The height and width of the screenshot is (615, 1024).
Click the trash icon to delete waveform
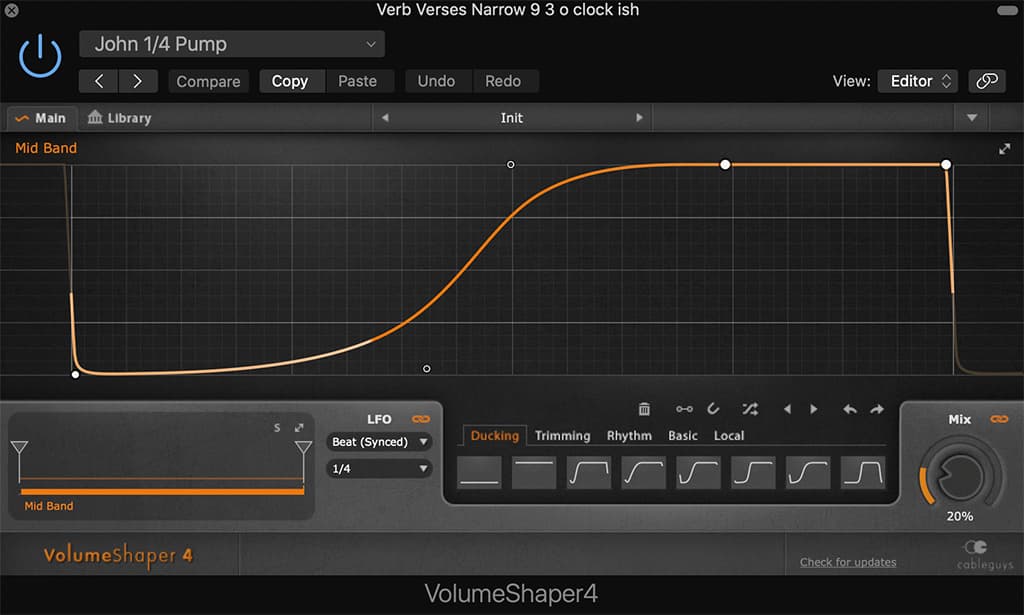coord(644,409)
